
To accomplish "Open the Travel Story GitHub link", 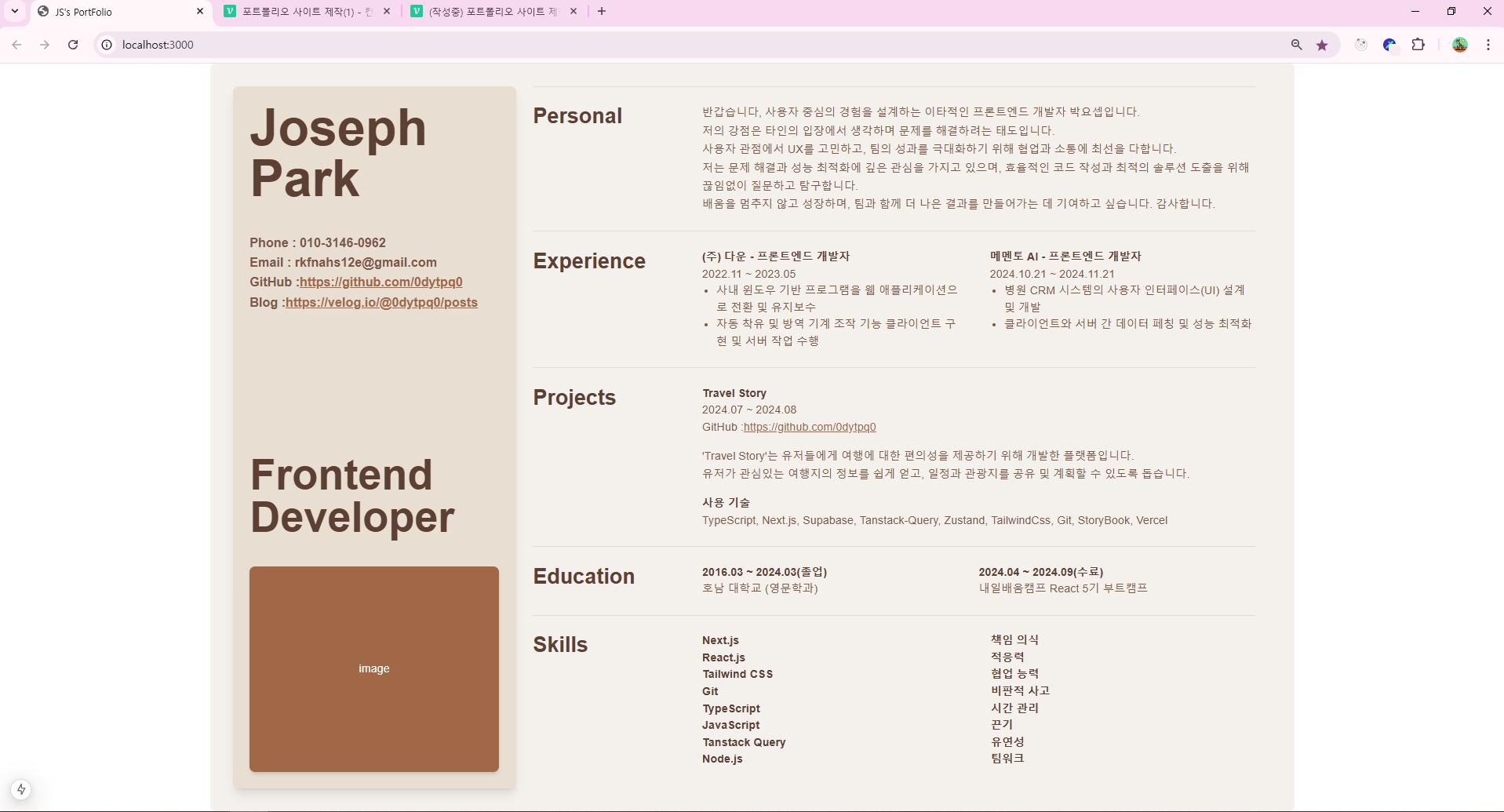I will pyautogui.click(x=810, y=427).
